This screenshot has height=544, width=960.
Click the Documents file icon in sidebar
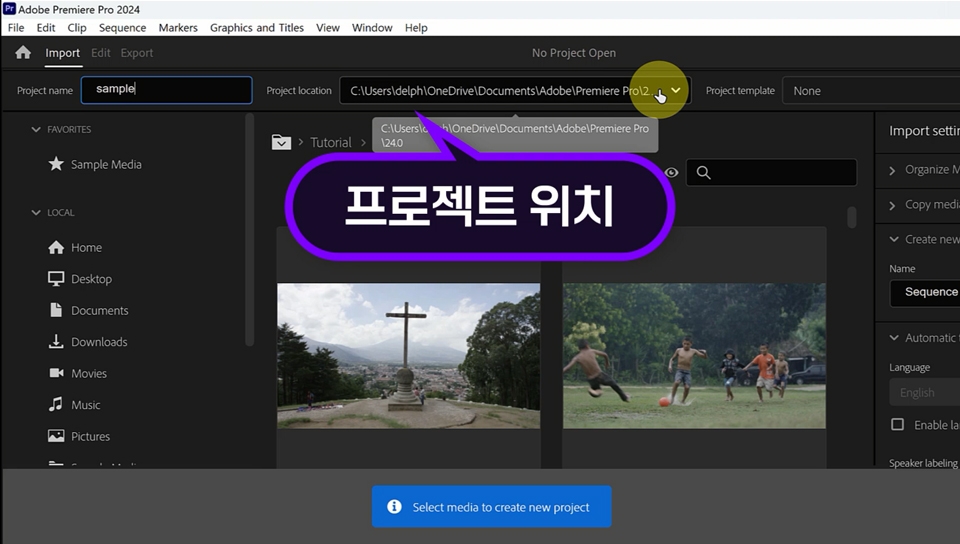(x=56, y=310)
